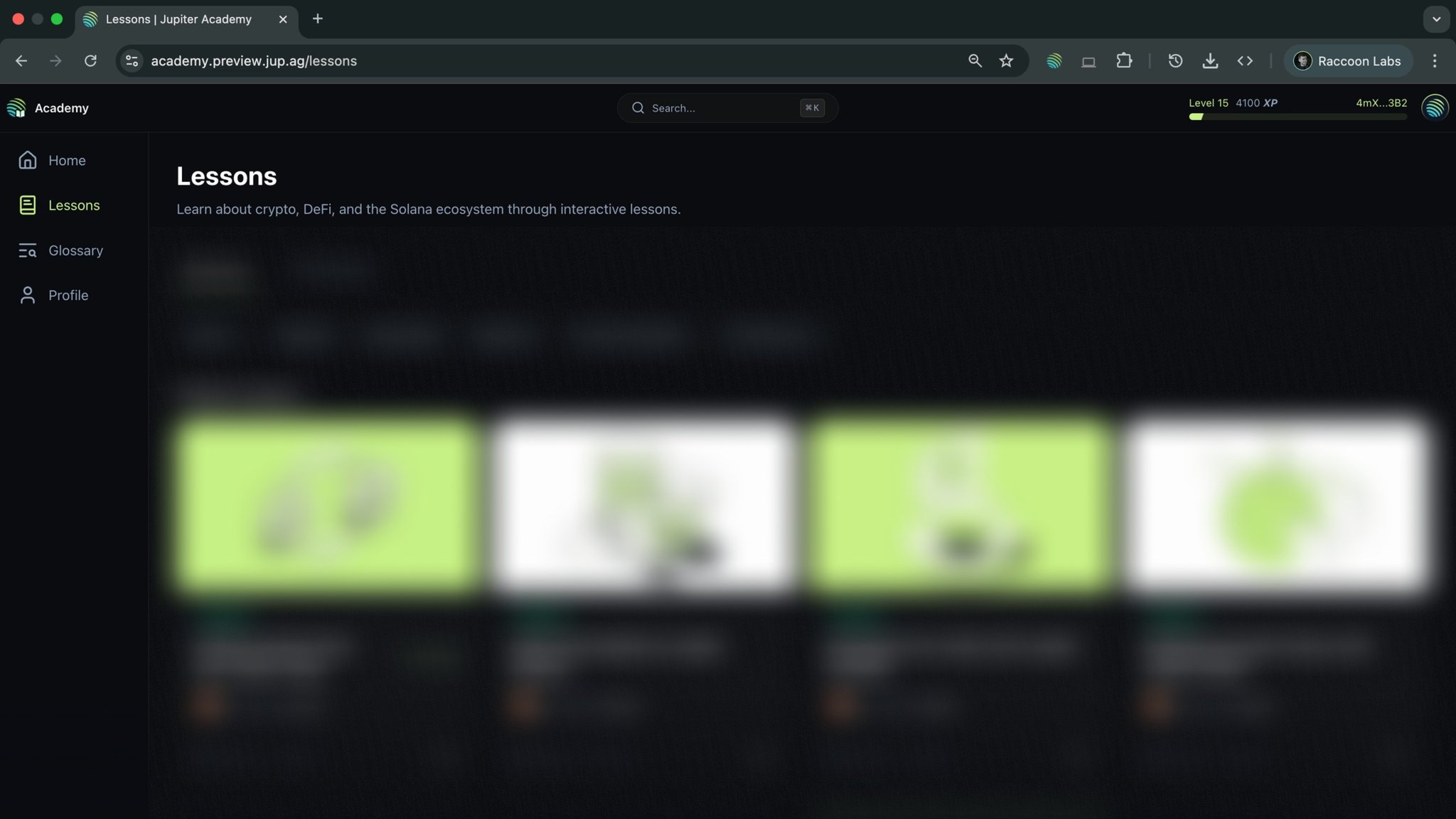Open the Chrome three-dot menu
Screen dimensions: 1456x819
(1435, 61)
